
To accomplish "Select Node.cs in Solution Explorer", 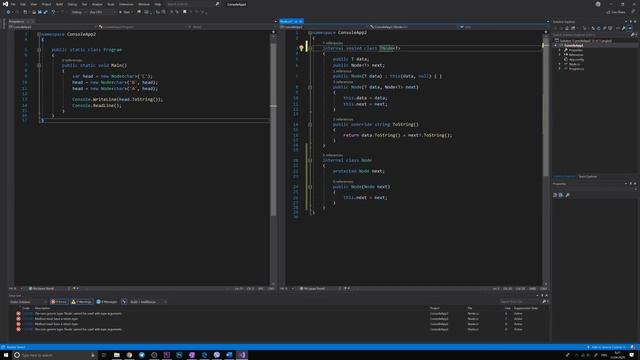I will (574, 64).
